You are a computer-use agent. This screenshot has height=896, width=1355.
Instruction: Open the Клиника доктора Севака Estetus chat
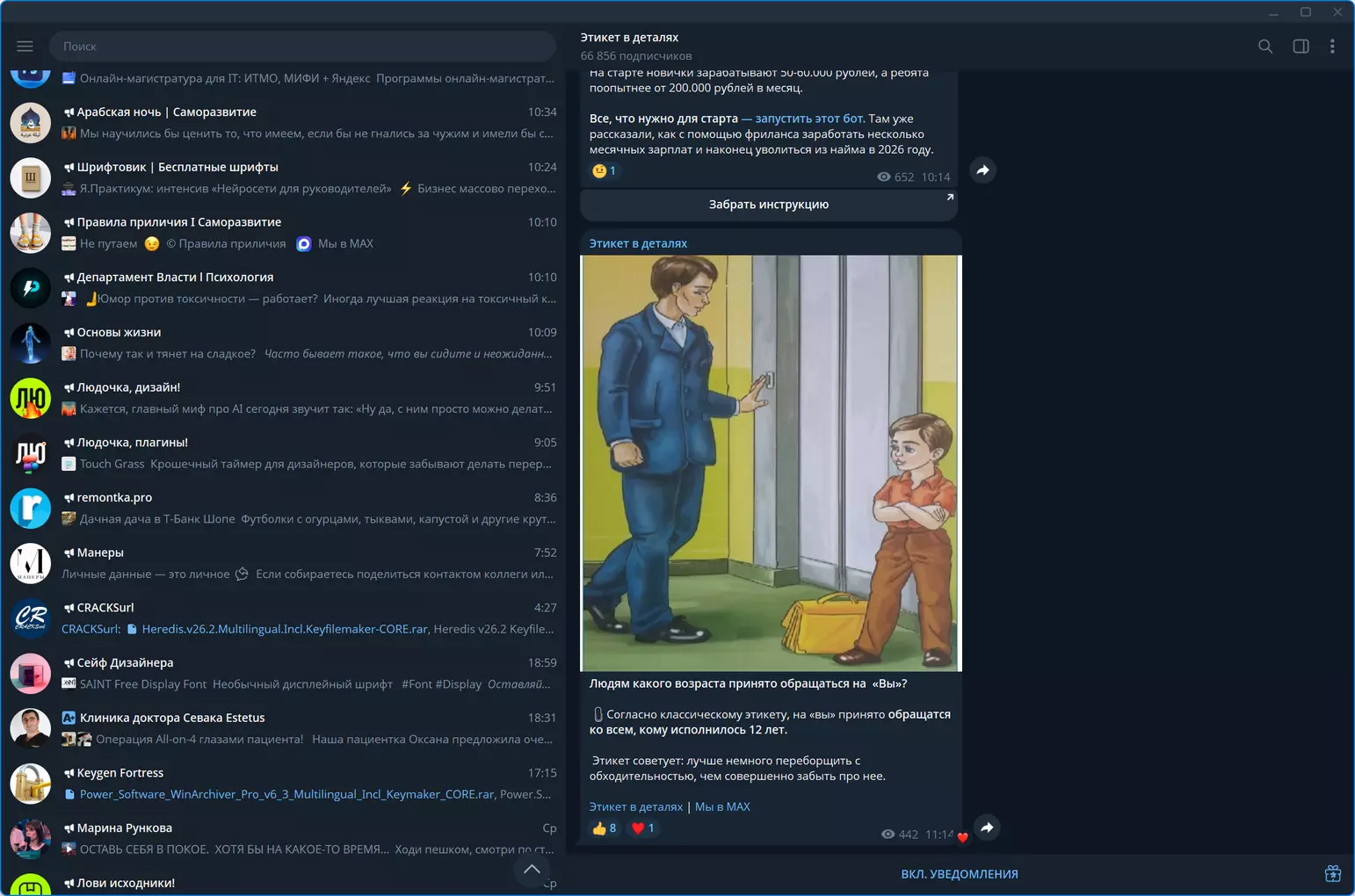283,728
